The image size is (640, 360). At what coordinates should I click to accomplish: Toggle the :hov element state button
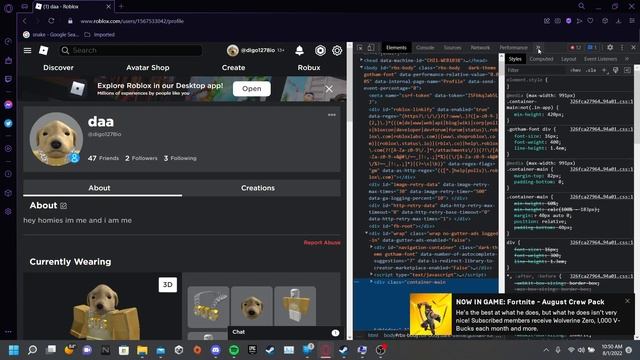point(575,70)
